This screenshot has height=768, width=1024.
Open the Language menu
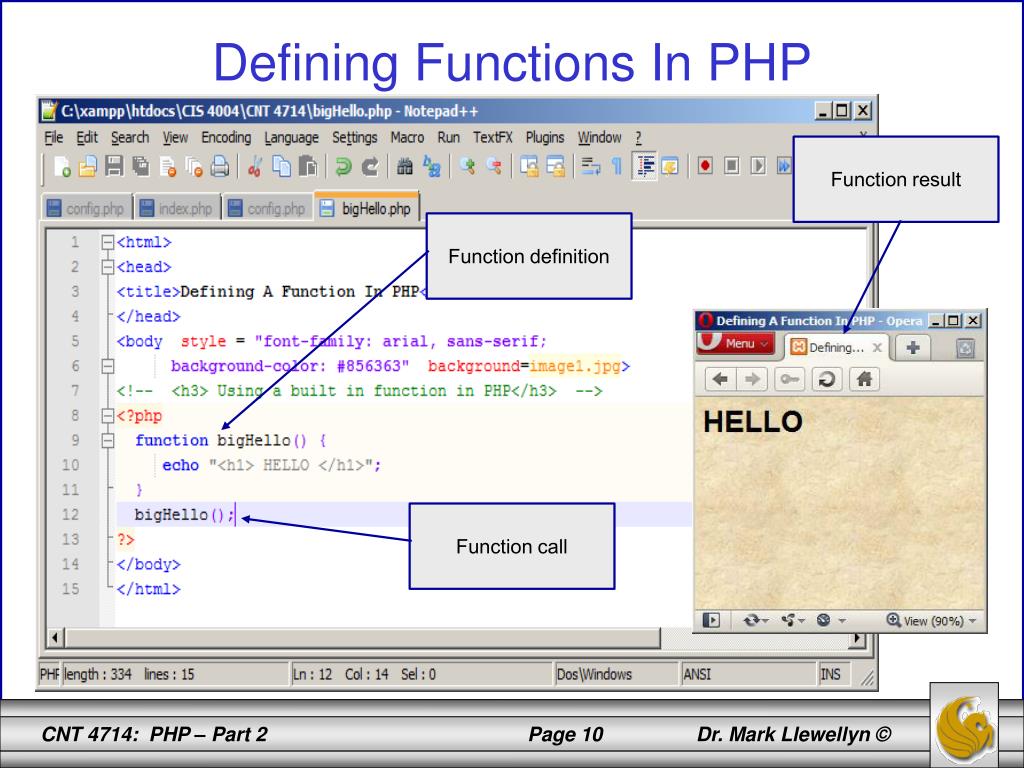[x=291, y=138]
